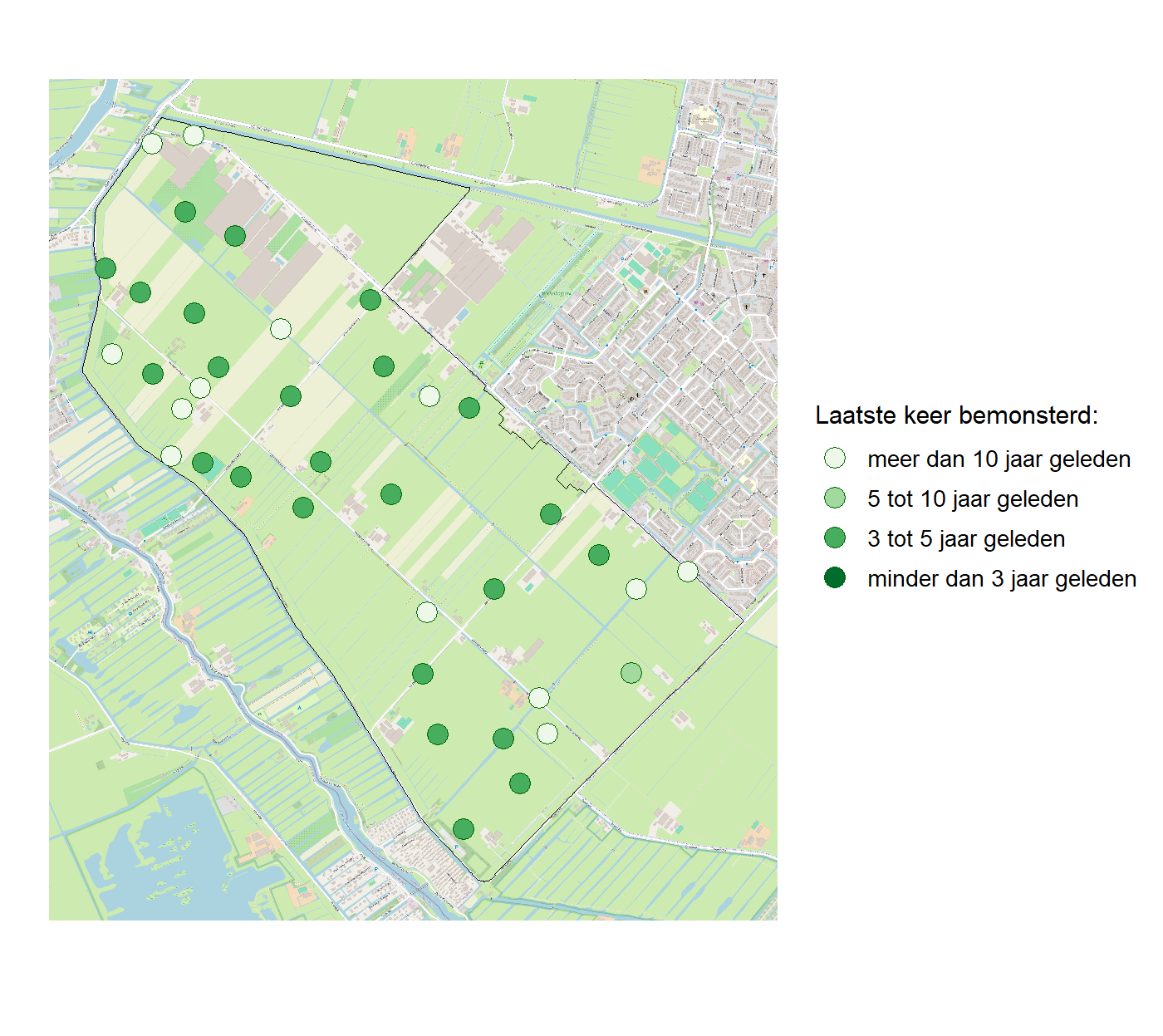Click the 'meer dan 10 jaar geleden' legend circle

point(835,458)
